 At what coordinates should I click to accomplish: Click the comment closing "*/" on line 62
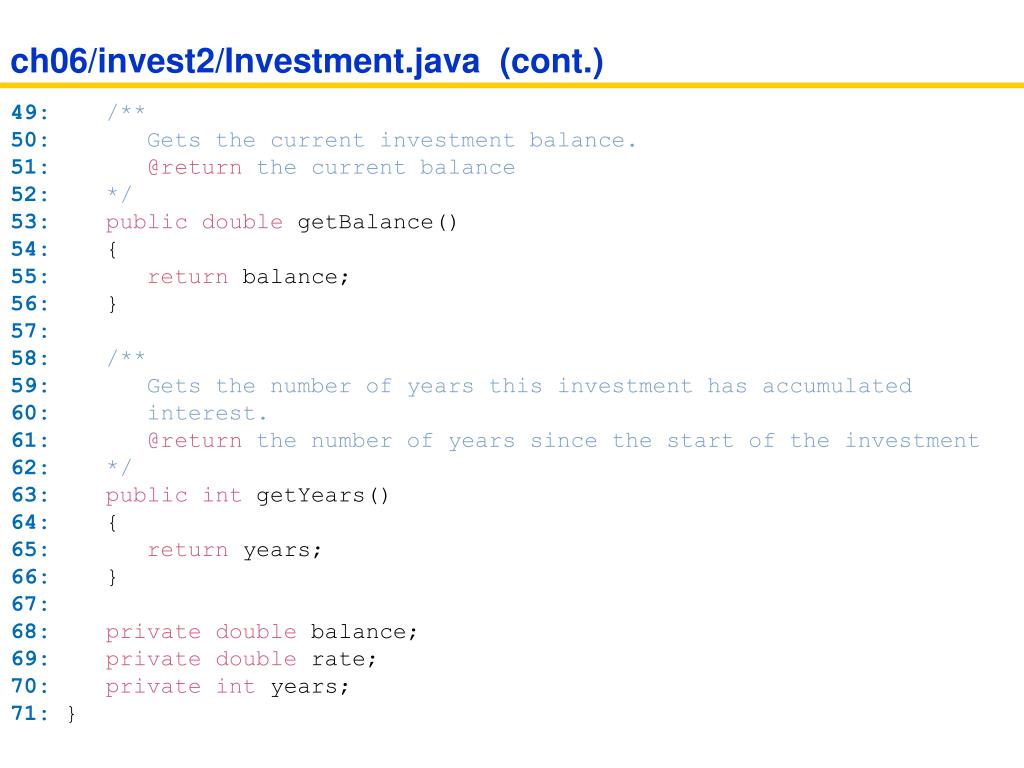coord(119,467)
